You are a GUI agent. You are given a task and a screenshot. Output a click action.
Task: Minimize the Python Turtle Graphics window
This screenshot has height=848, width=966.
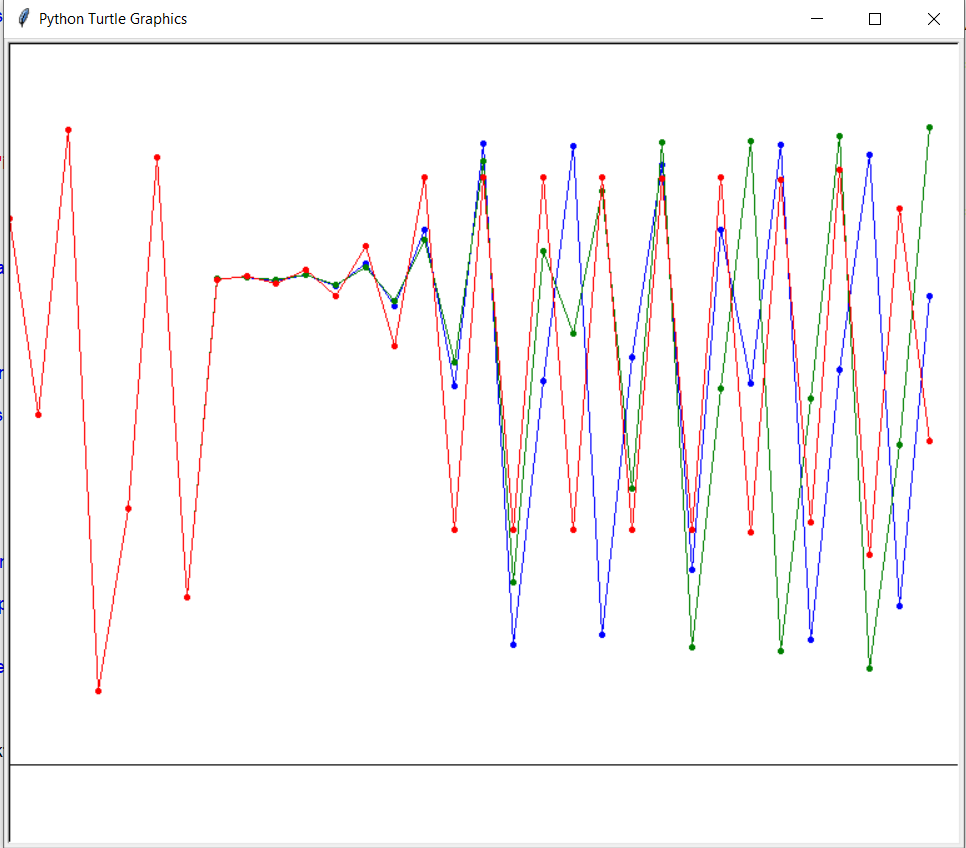(817, 19)
